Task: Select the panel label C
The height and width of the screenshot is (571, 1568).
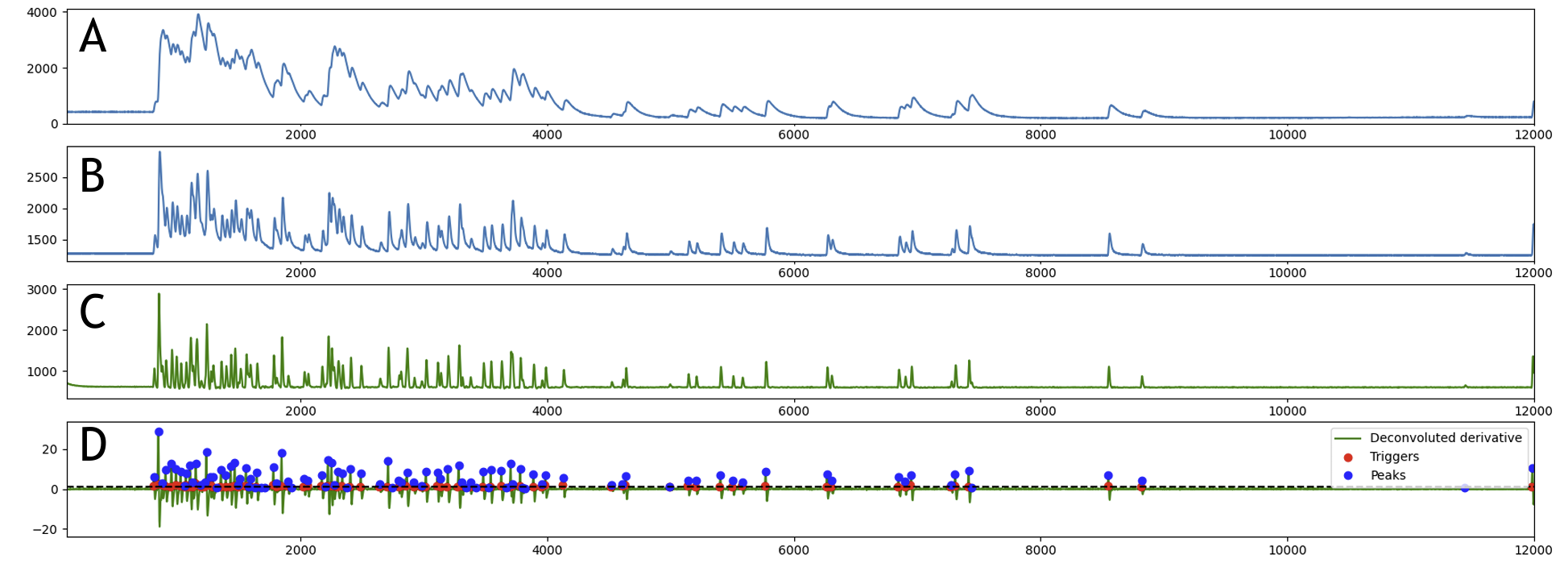Action: click(93, 312)
